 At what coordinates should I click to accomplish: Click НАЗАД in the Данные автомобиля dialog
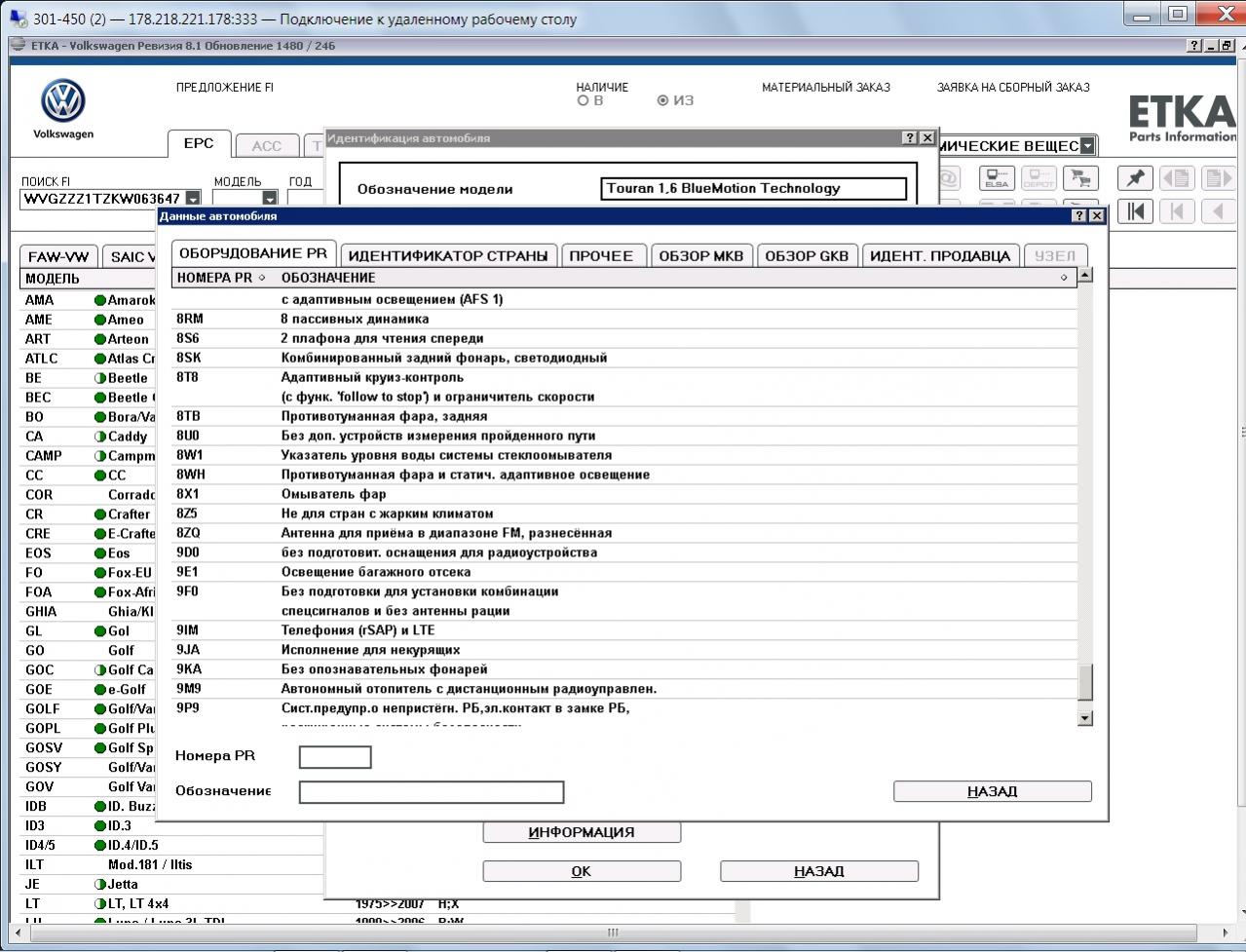coord(993,791)
